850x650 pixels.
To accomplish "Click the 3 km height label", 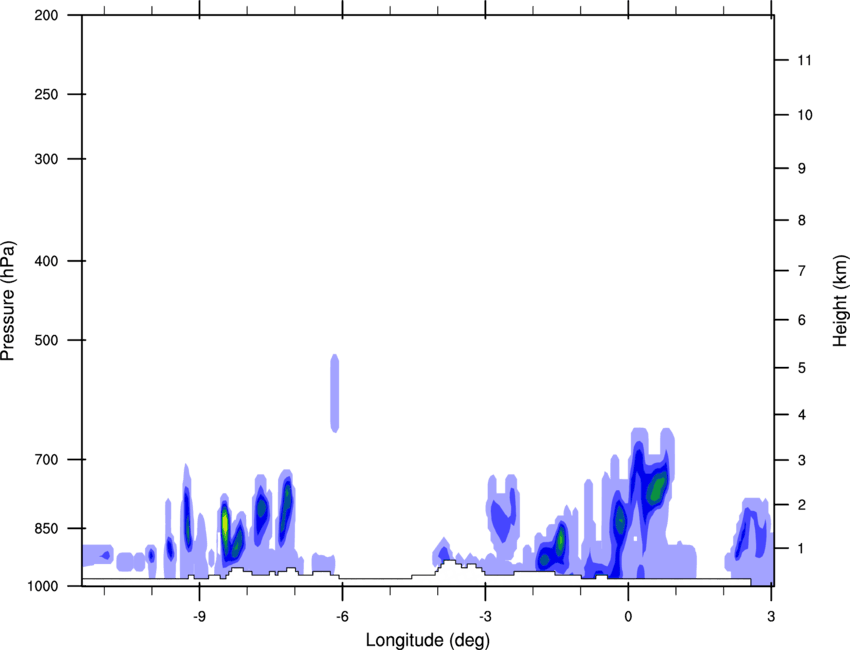I will tap(802, 460).
